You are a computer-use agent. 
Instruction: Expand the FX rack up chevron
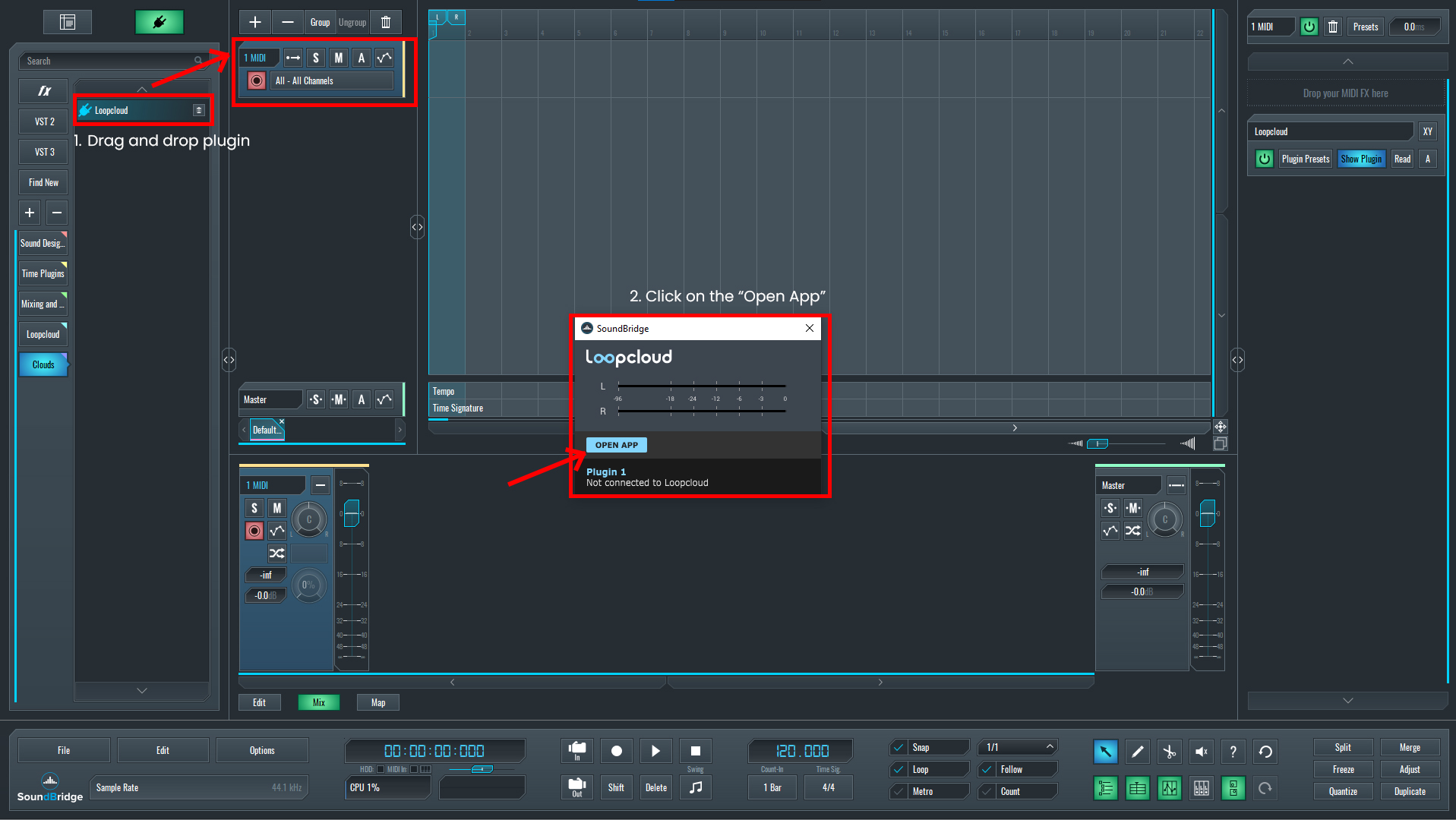[1348, 61]
